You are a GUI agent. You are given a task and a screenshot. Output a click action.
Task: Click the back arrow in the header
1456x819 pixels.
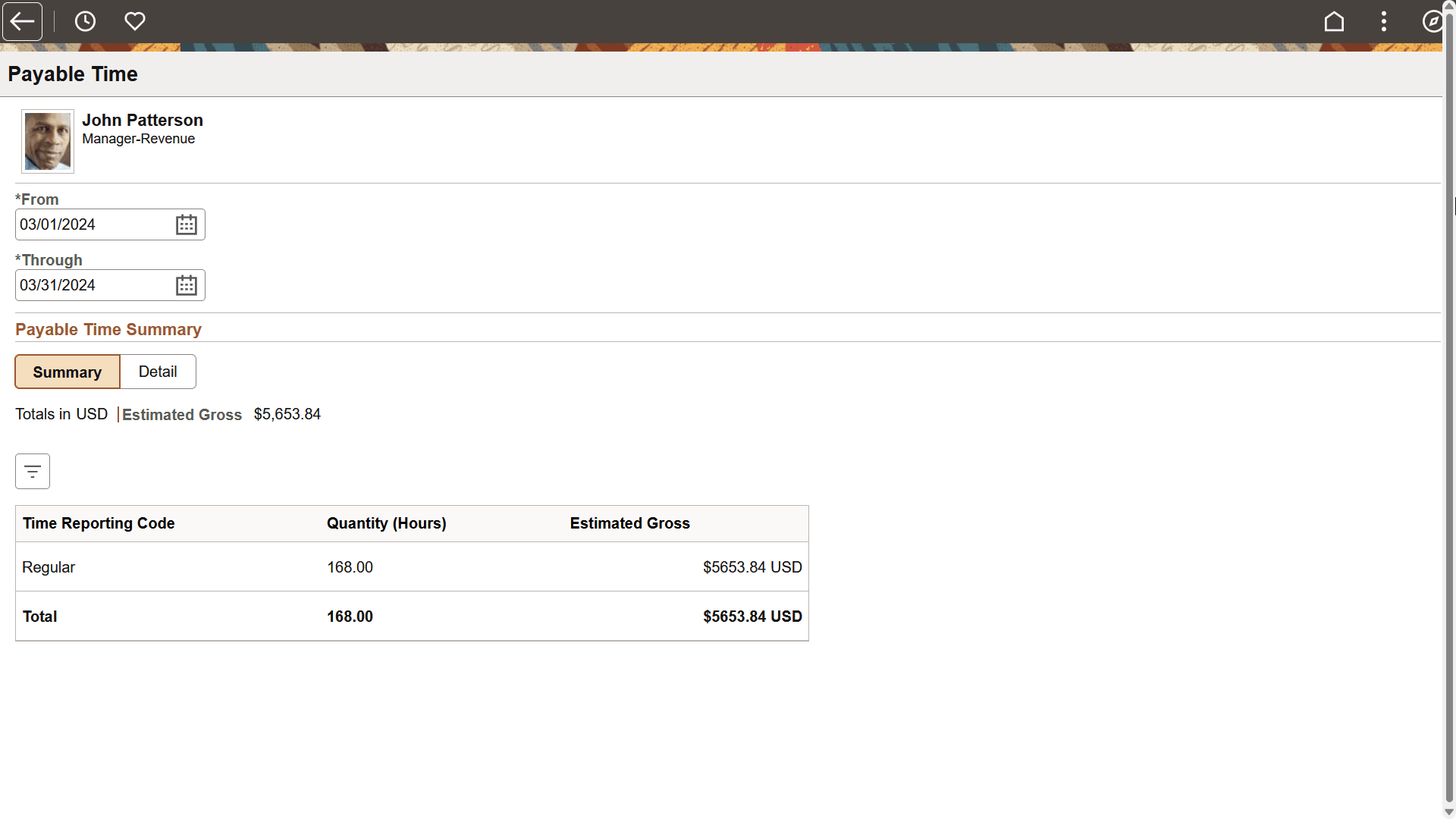(22, 21)
